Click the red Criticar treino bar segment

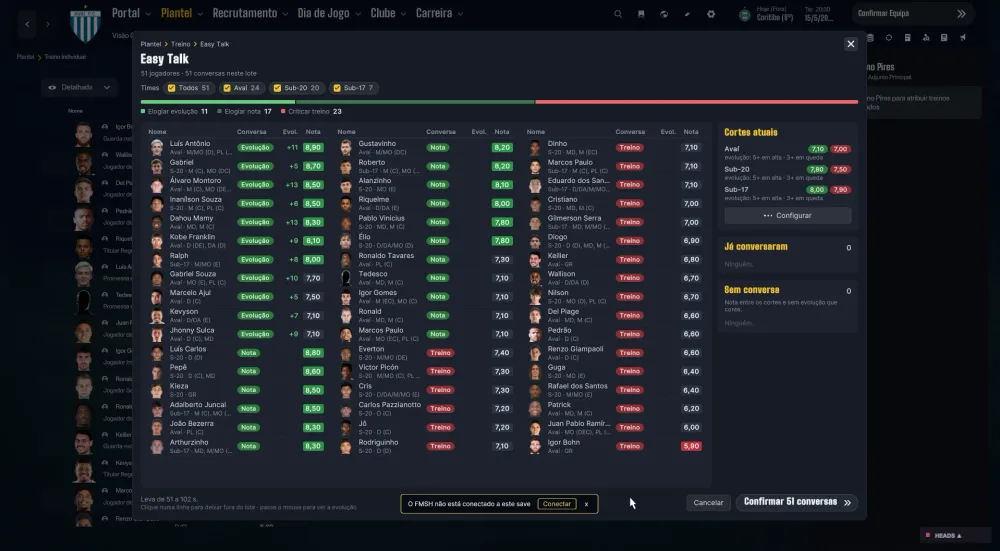(696, 102)
